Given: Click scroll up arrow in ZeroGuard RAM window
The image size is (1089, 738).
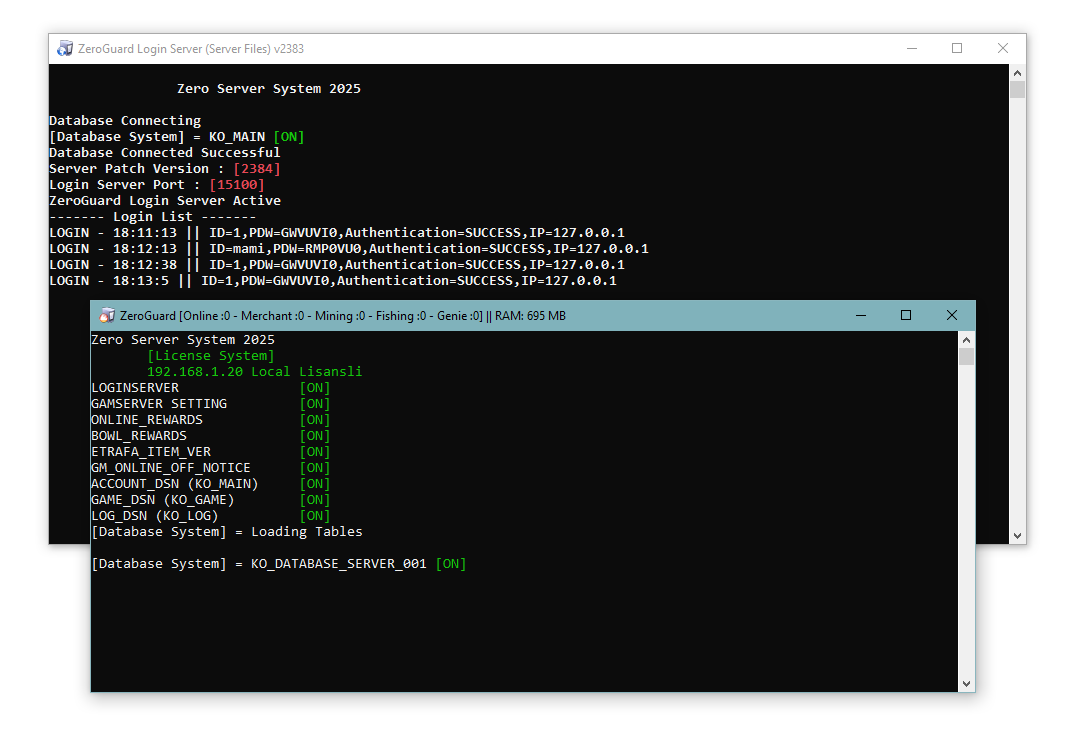Looking at the screenshot, I should coord(966,340).
